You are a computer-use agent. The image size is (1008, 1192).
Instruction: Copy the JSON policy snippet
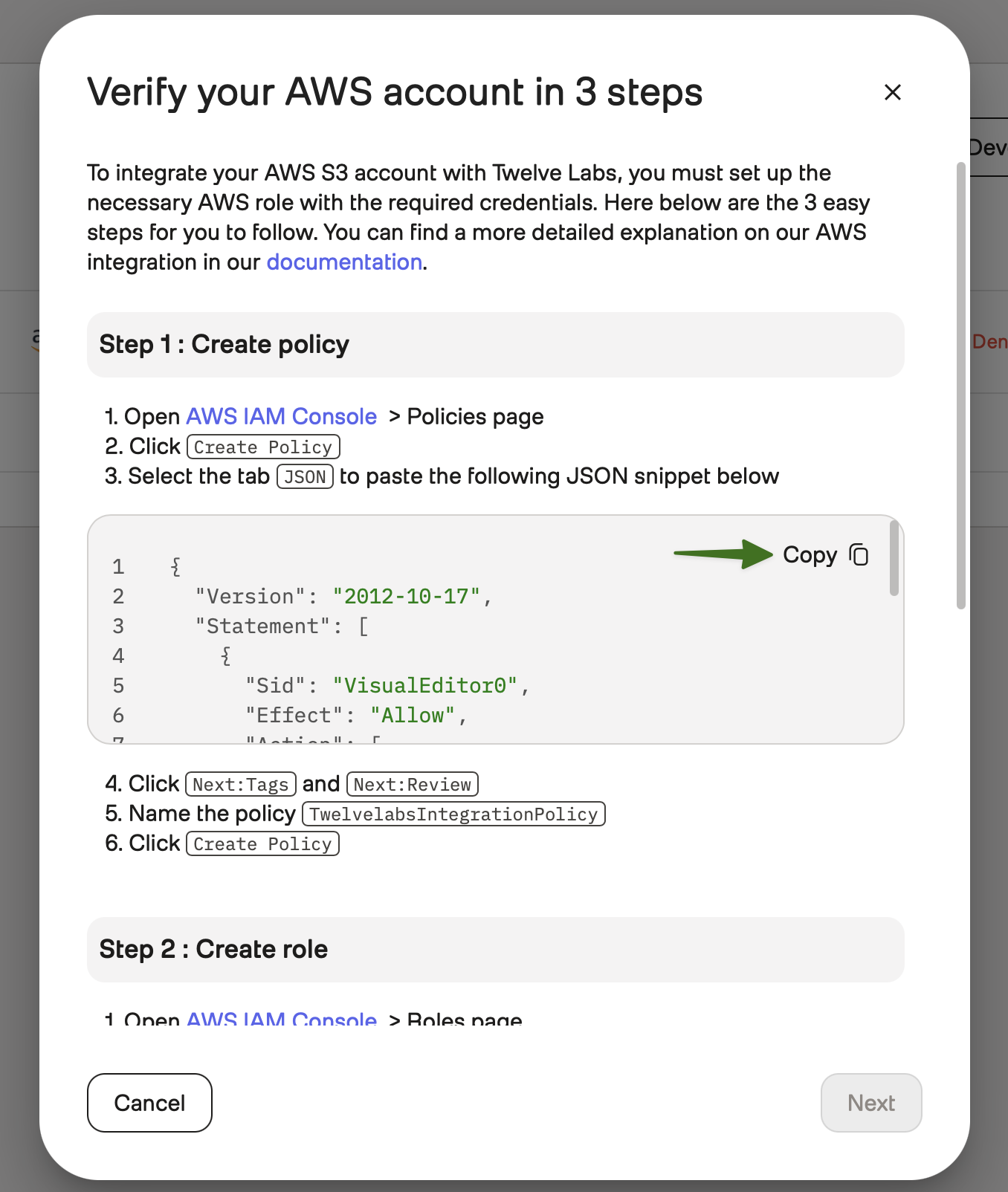pos(826,555)
